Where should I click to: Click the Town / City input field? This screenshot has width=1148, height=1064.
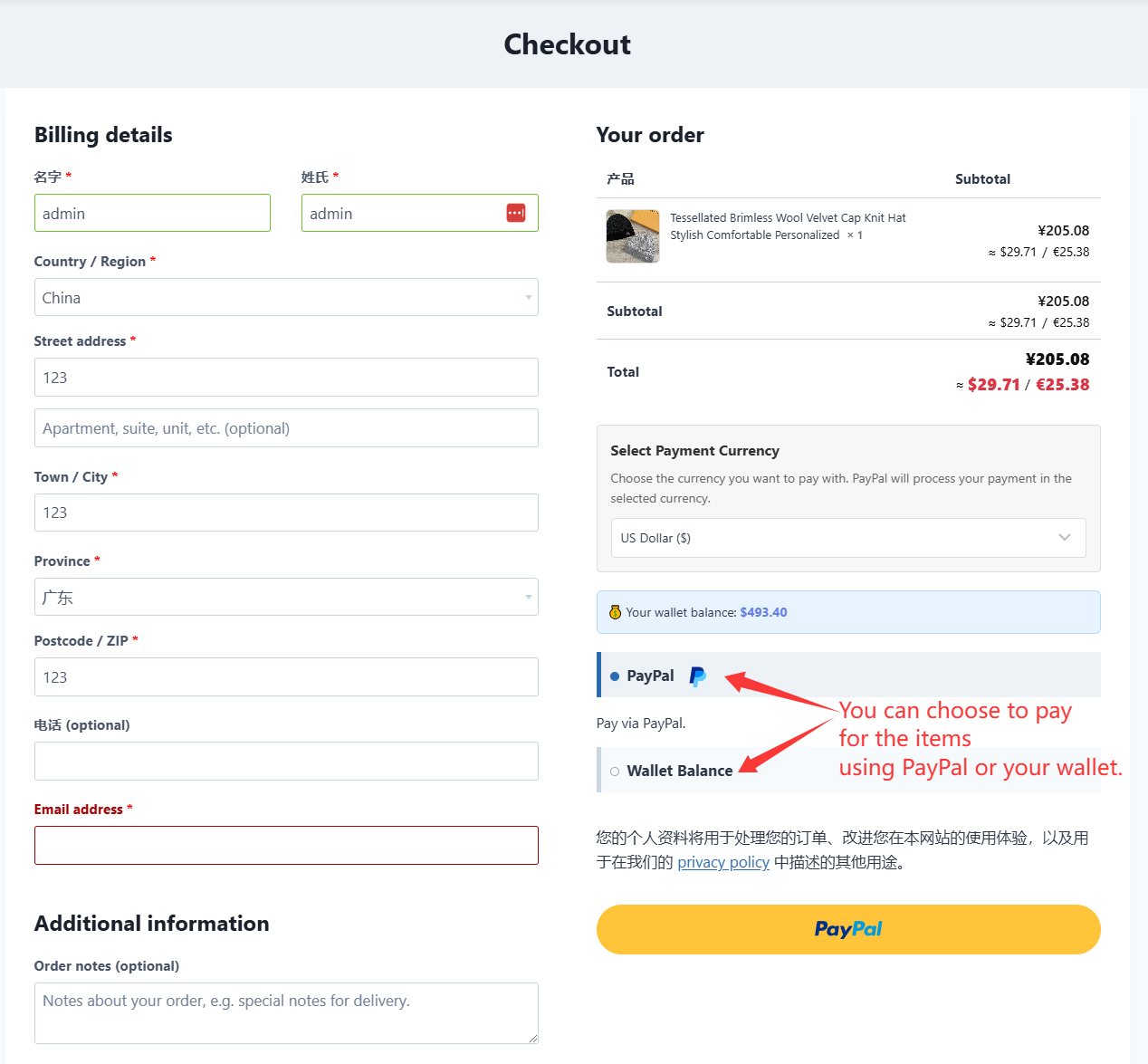tap(286, 513)
